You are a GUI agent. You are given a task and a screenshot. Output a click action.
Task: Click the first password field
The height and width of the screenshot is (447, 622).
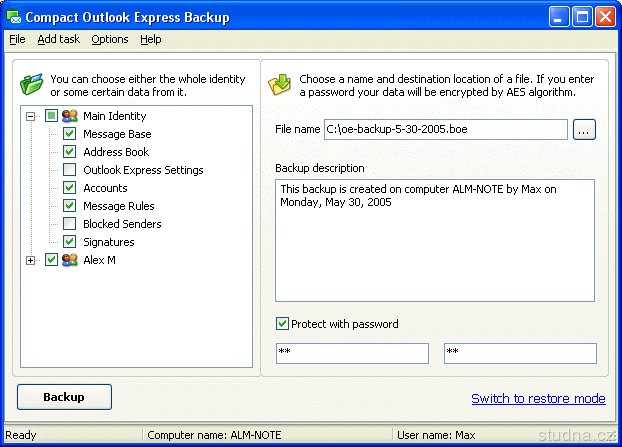tap(352, 353)
